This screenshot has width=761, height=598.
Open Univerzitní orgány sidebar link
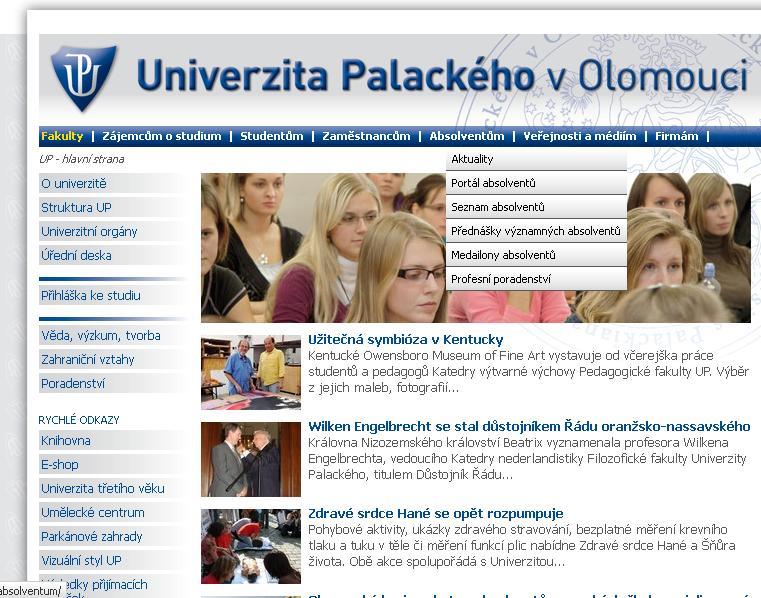112,232
